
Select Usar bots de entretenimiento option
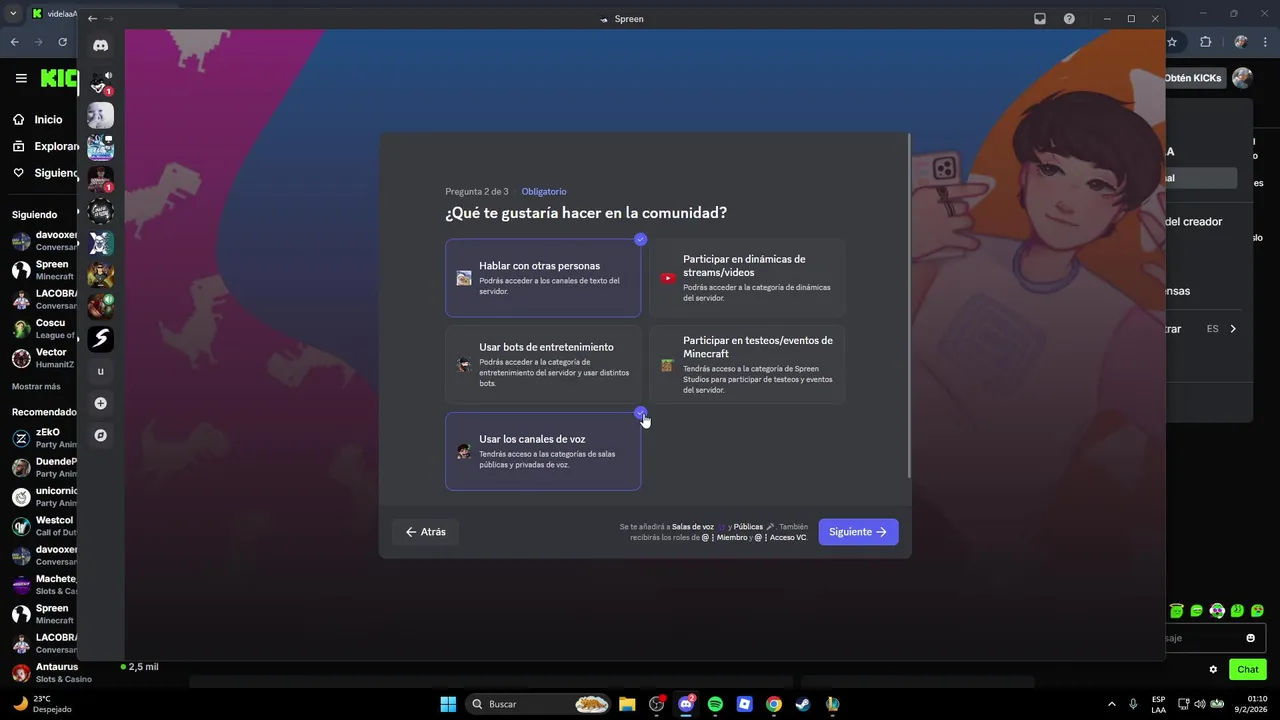pos(543,364)
